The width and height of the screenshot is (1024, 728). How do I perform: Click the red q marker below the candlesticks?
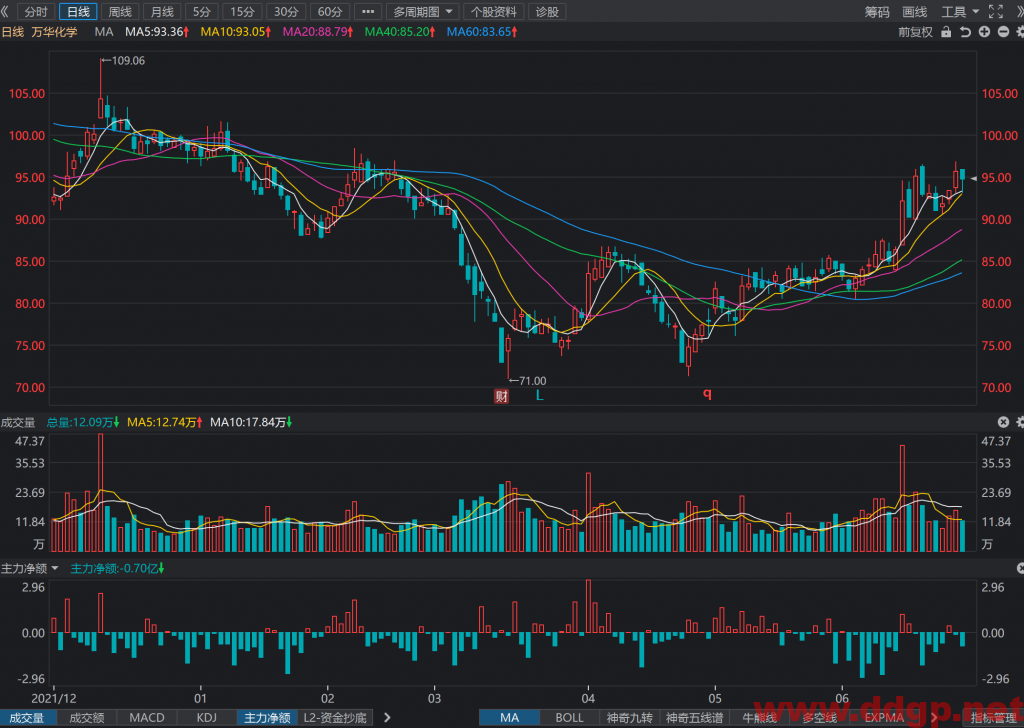tap(707, 394)
